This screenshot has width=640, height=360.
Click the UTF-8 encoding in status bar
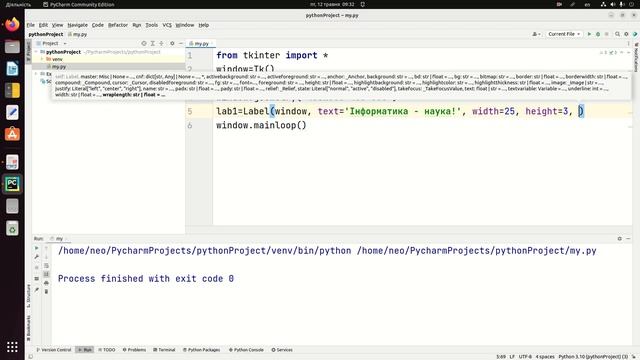coord(525,357)
